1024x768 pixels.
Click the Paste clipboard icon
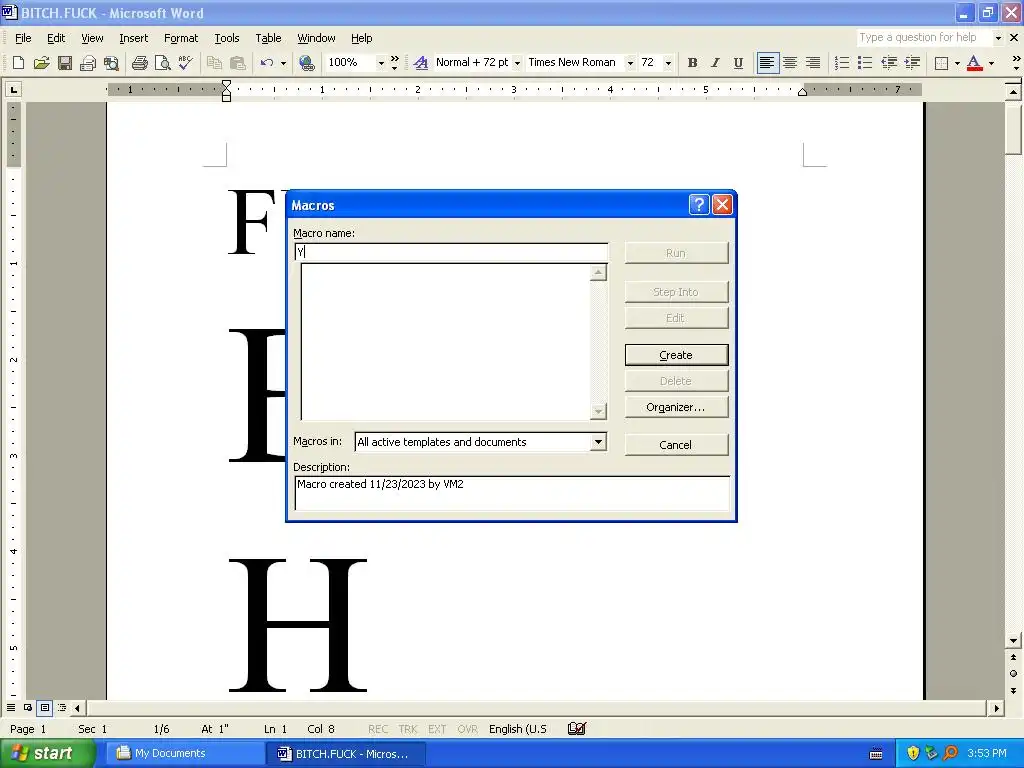(x=238, y=63)
